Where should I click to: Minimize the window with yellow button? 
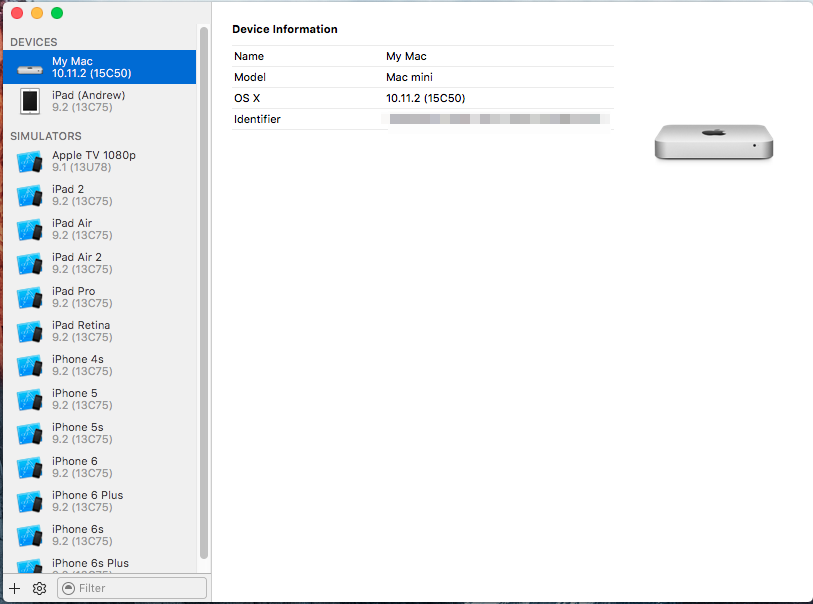[37, 13]
